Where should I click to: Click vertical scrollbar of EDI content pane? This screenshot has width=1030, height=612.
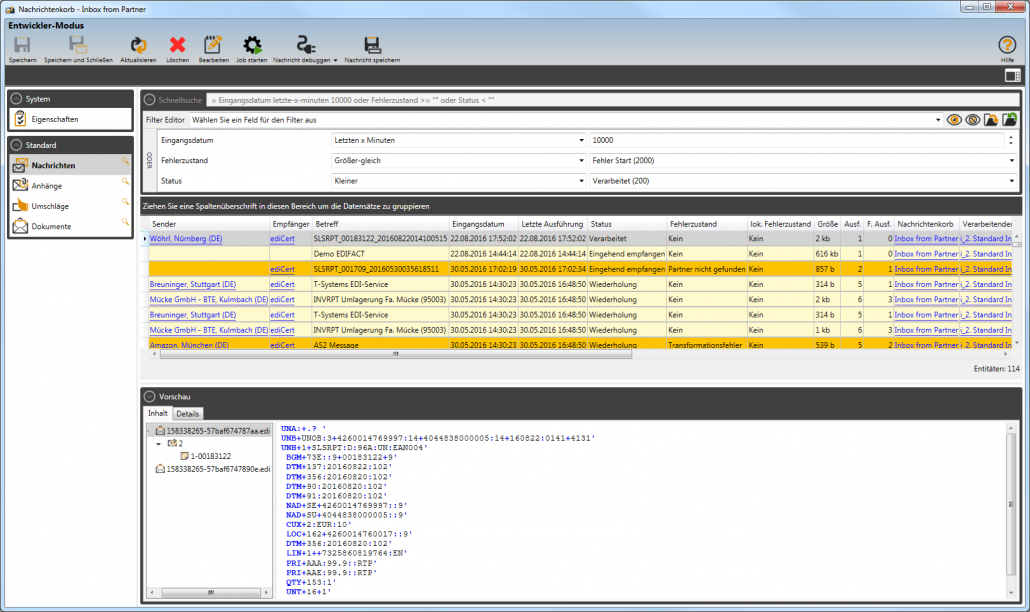click(1011, 504)
